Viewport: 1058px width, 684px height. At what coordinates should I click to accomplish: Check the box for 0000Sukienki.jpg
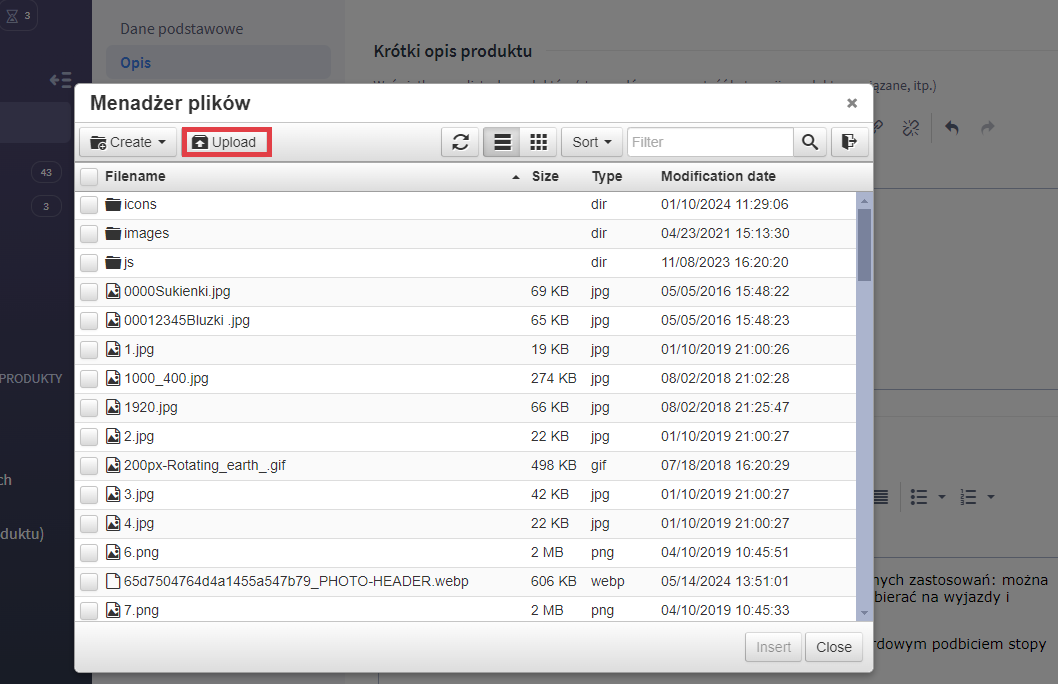tap(89, 292)
